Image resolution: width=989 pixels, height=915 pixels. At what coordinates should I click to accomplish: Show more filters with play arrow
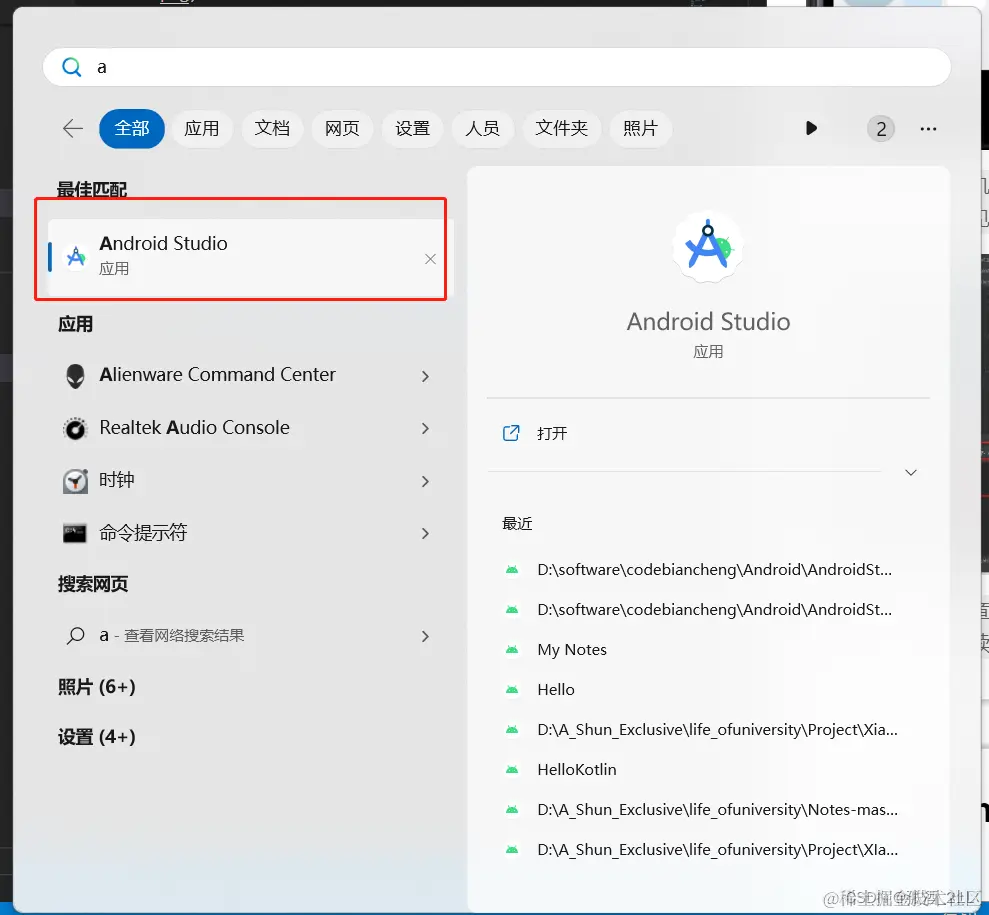pos(811,129)
